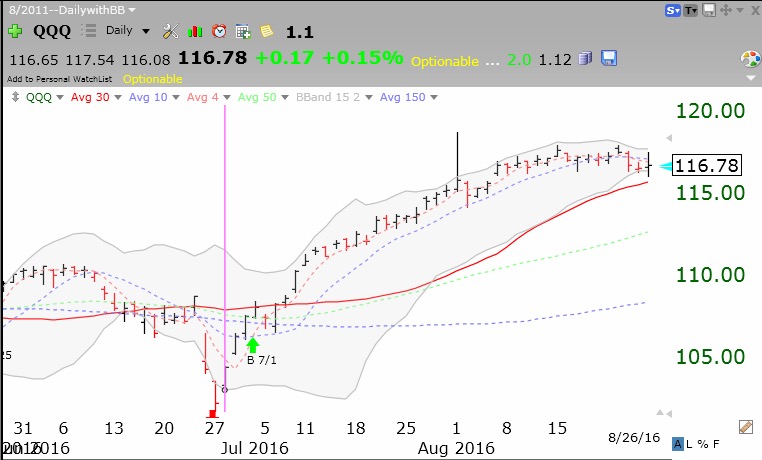This screenshot has width=762, height=460.
Task: Open the gray window options arrow near X
Action: point(740,10)
